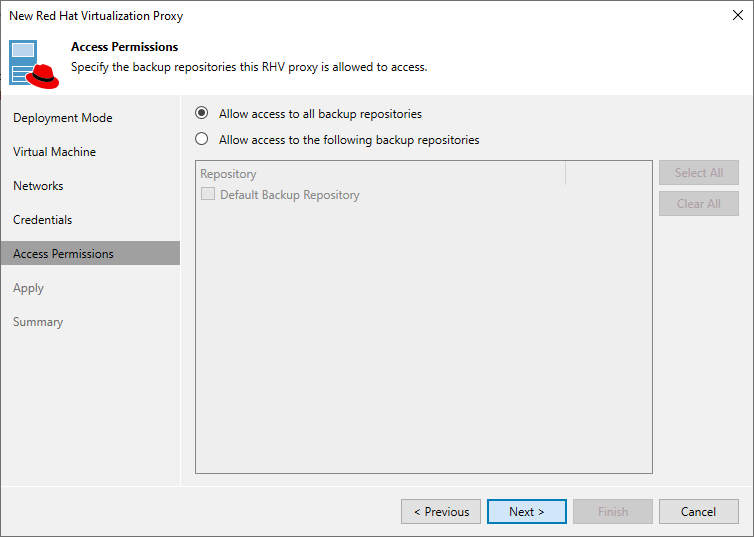
Task: Select the Access Permissions step
Action: tap(64, 254)
